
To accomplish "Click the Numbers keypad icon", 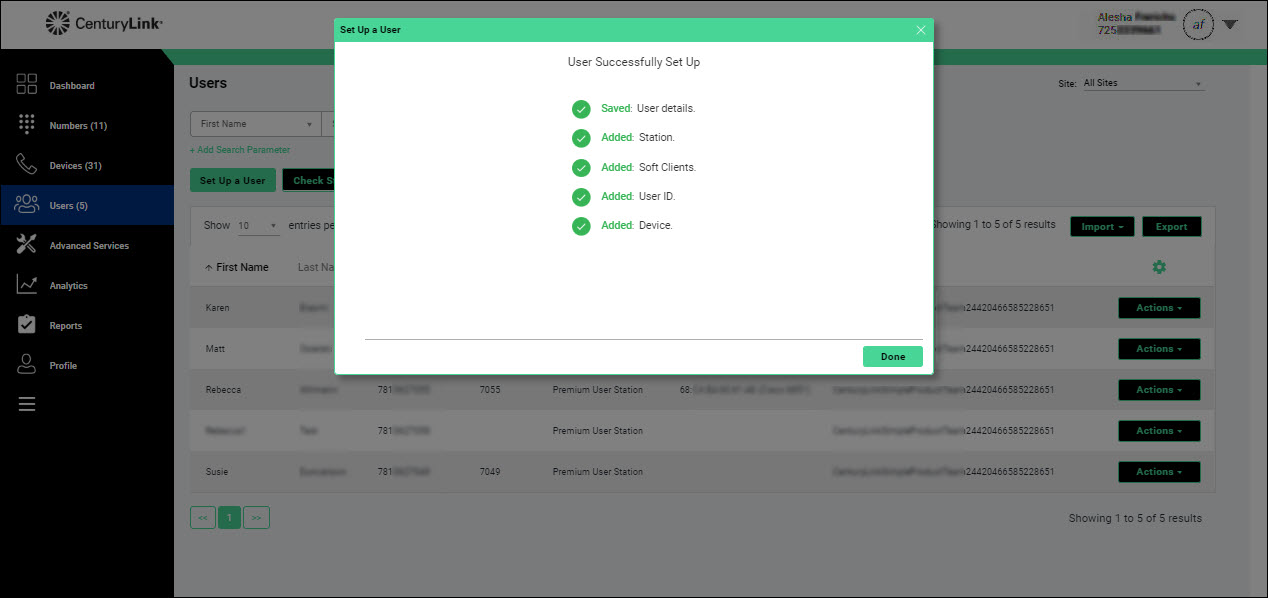I will tap(27, 125).
